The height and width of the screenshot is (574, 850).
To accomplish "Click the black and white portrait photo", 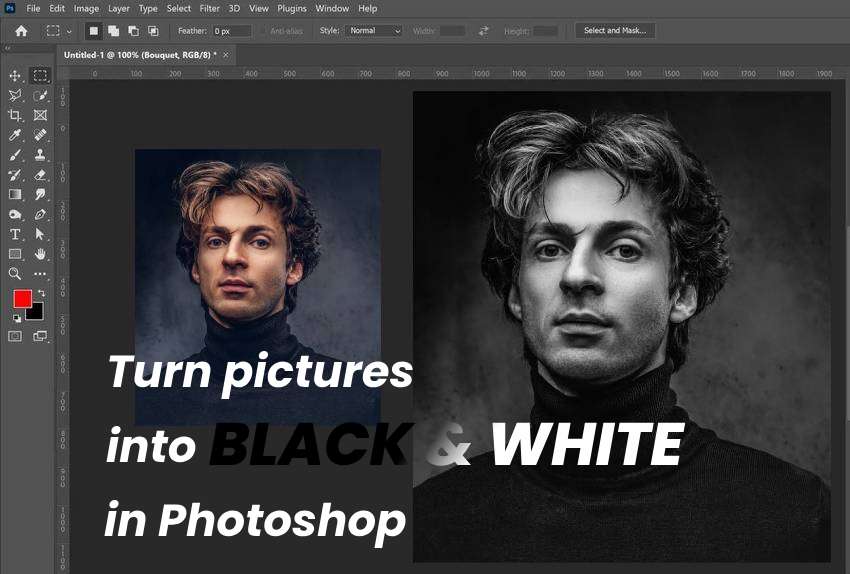I will tap(622, 327).
